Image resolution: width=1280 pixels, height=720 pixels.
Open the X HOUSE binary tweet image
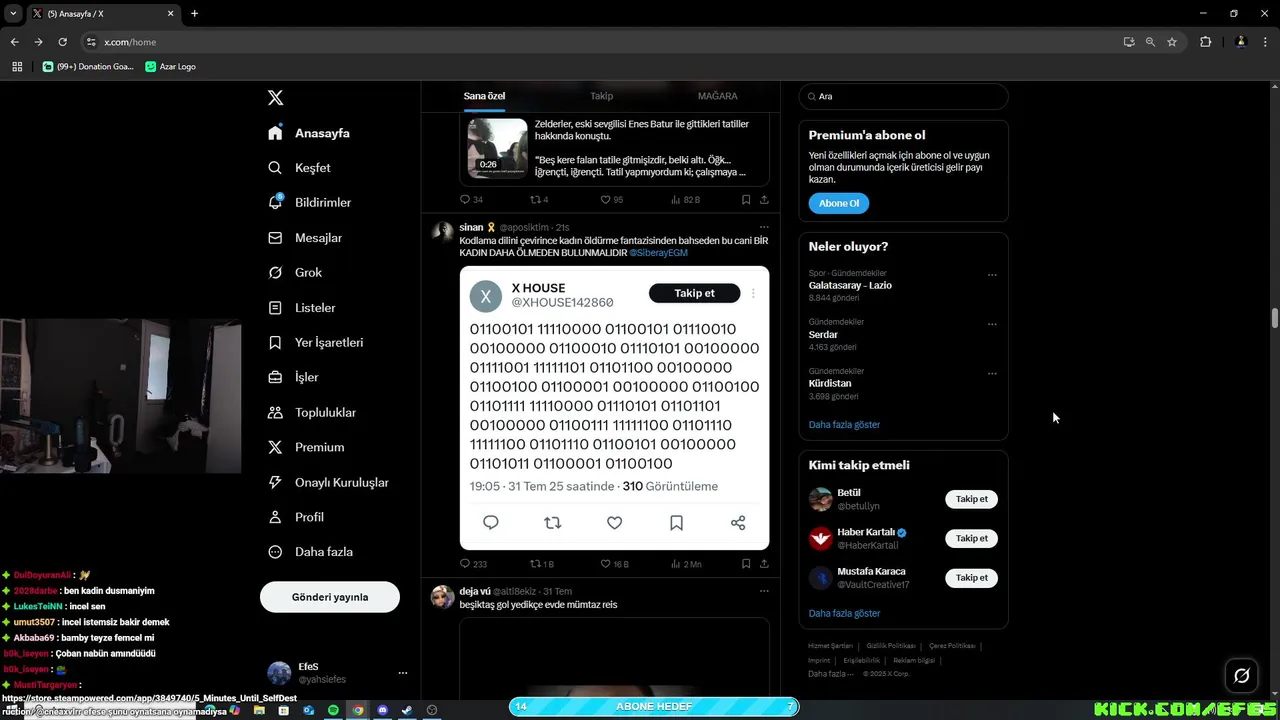(614, 407)
